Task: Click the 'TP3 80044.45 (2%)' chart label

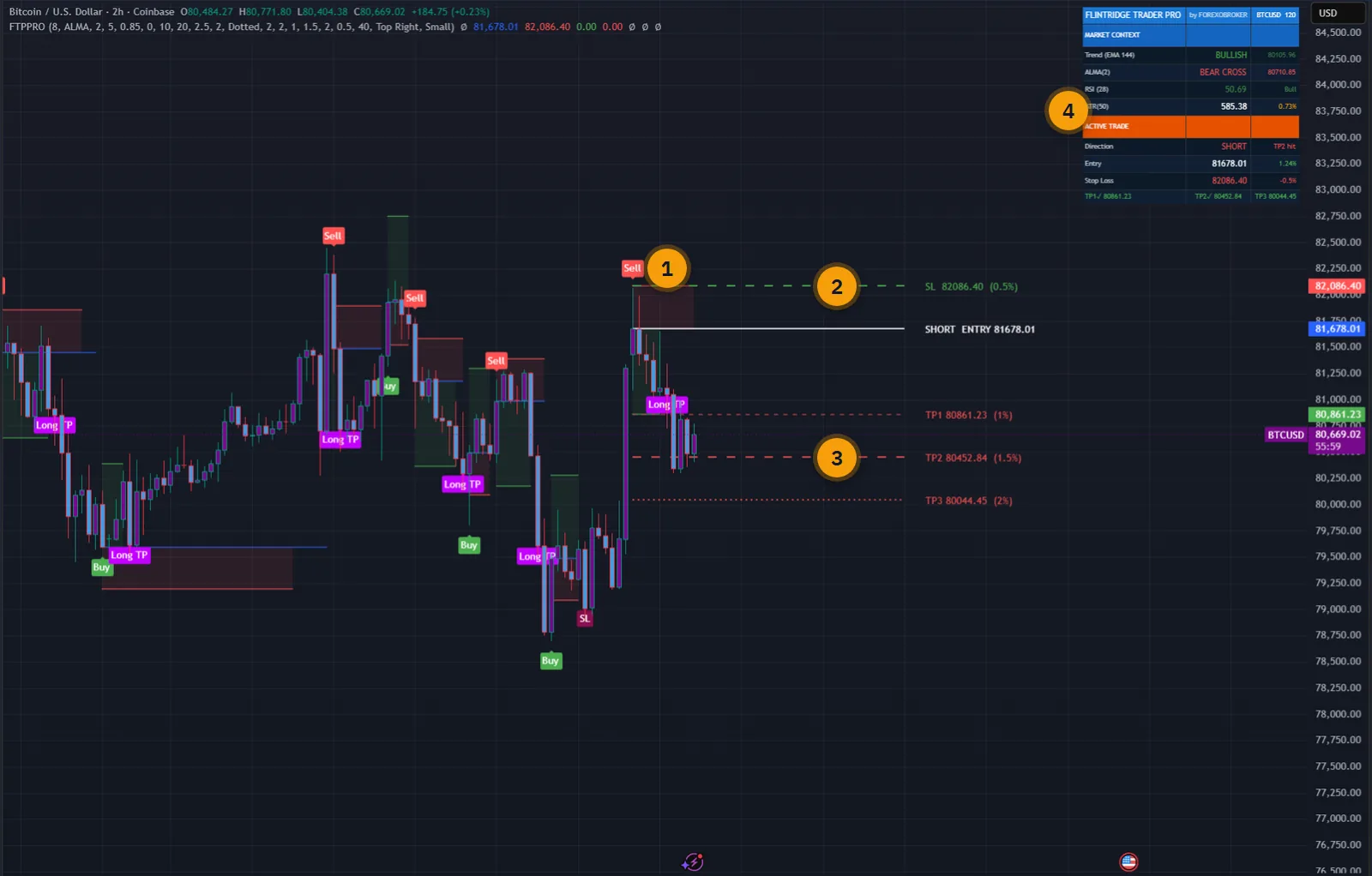Action: [x=968, y=501]
